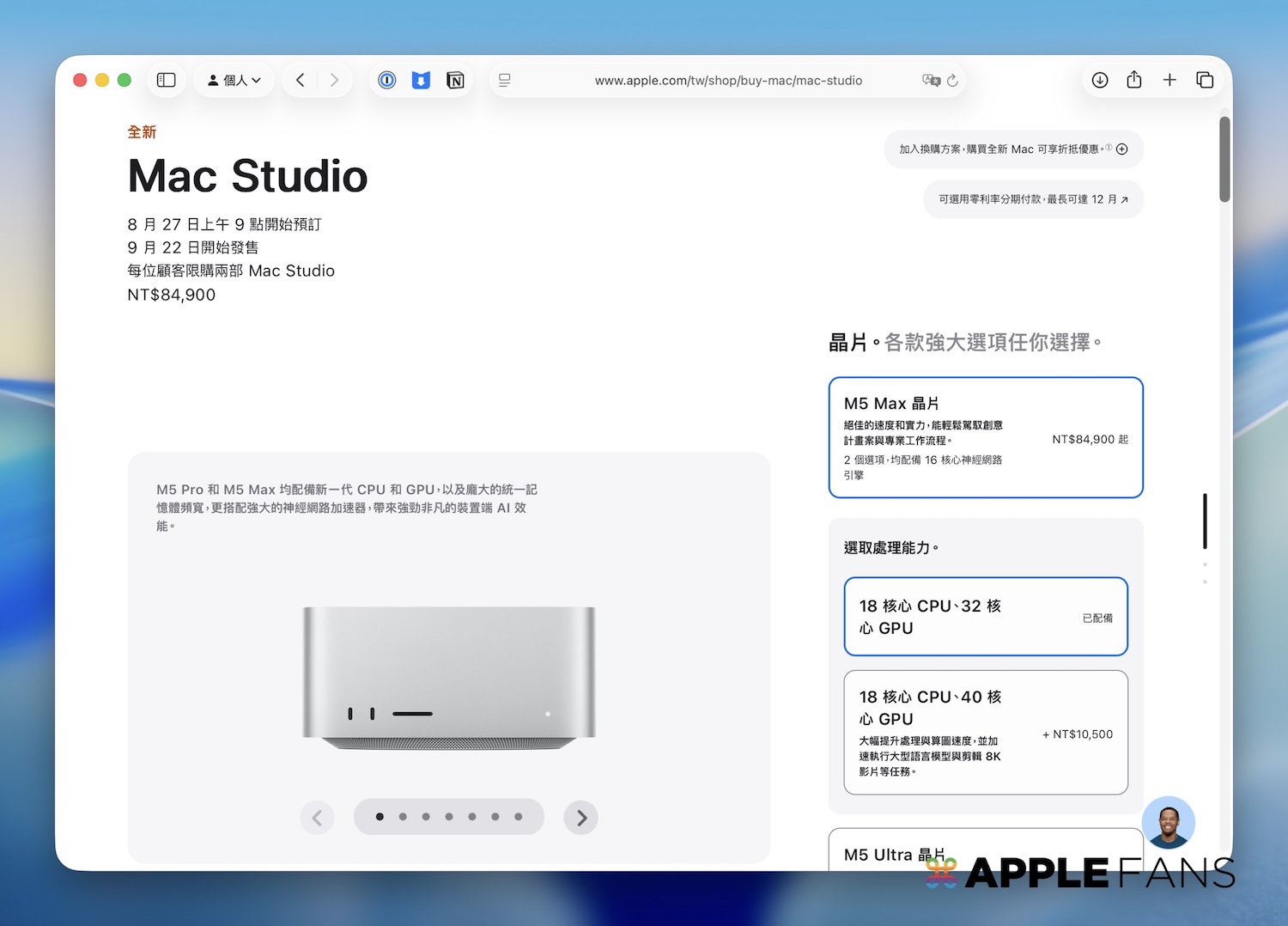Open a new tab

(x=1170, y=80)
